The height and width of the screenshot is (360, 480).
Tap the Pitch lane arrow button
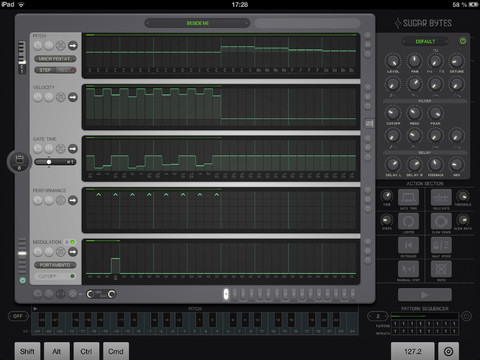click(73, 46)
